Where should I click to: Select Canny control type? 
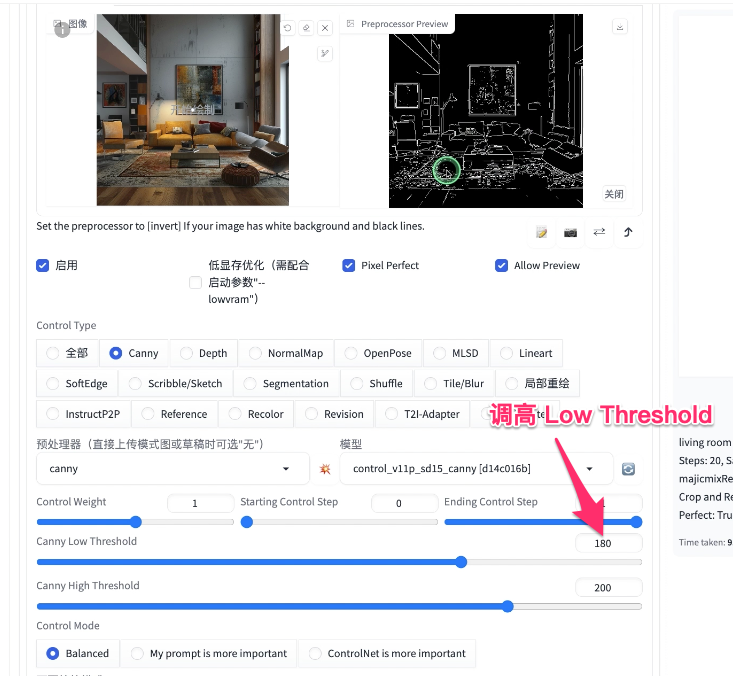[x=134, y=353]
